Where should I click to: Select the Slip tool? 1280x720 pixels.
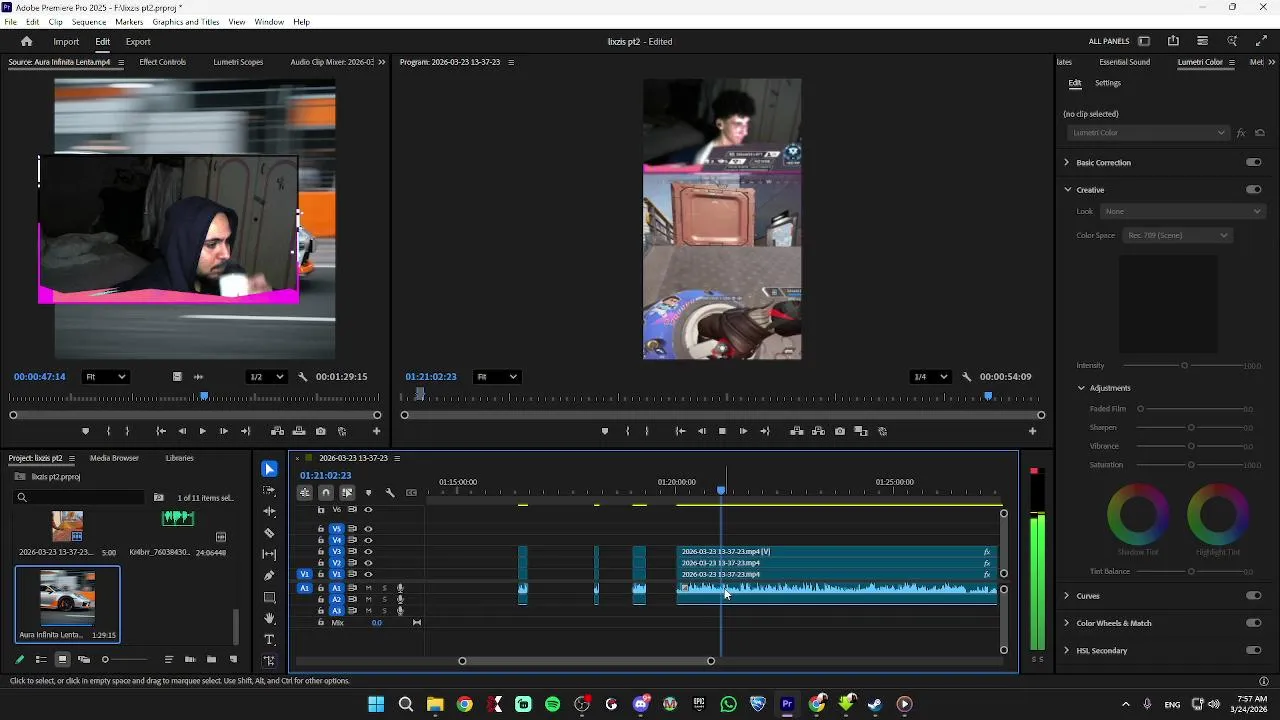tap(269, 554)
